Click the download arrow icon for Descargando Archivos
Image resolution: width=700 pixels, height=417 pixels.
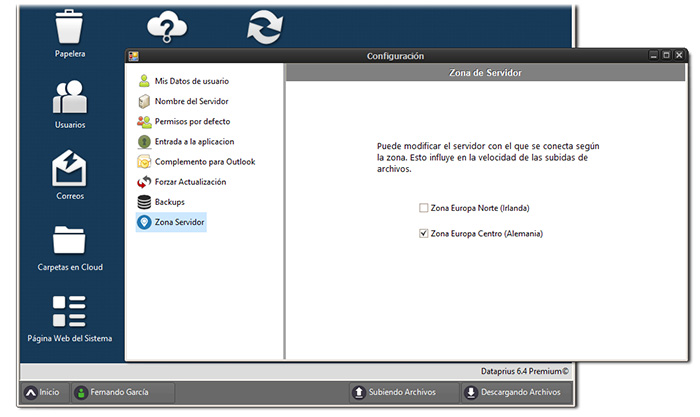471,392
